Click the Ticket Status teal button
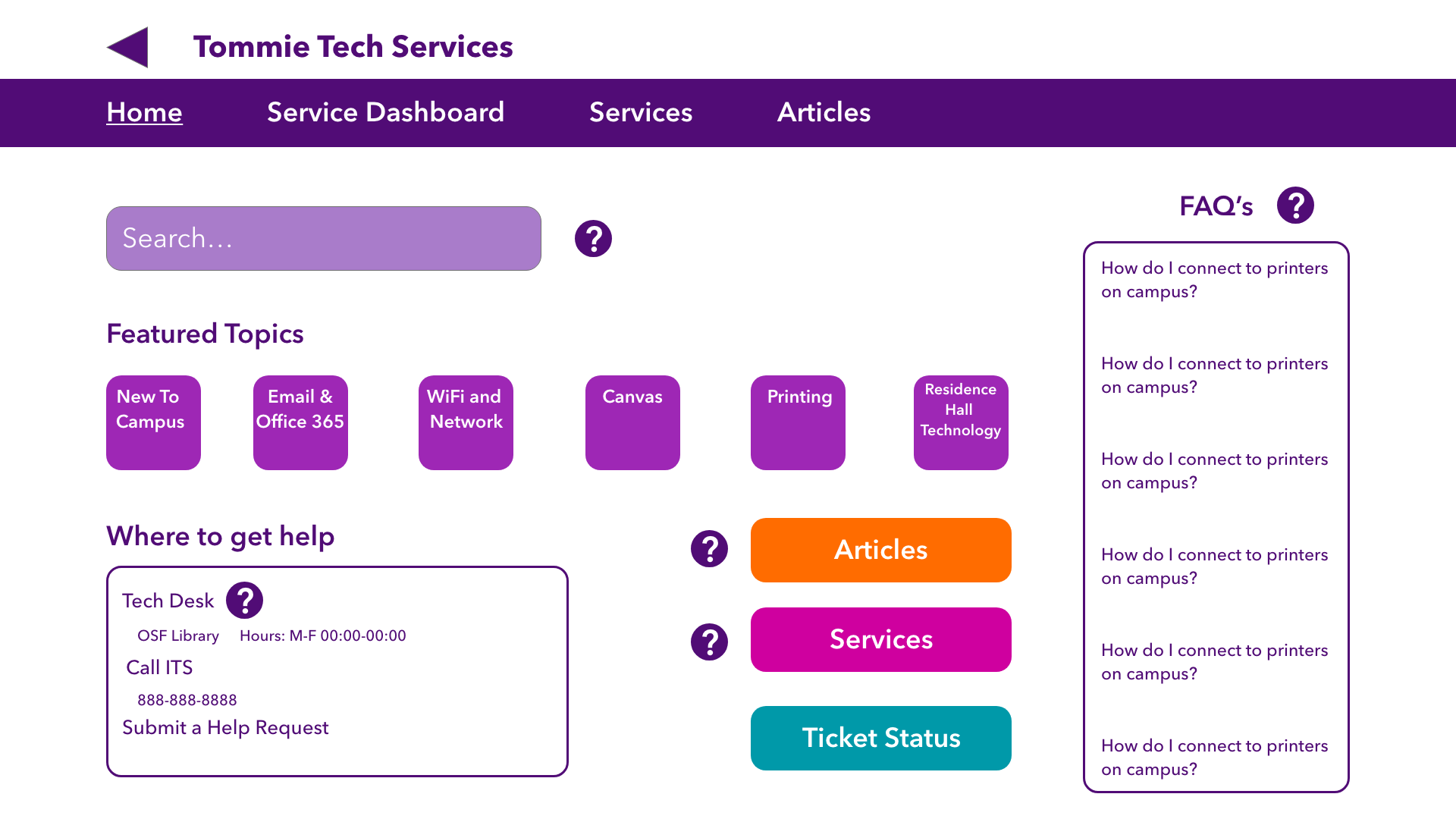The image size is (1456, 819). pyautogui.click(x=880, y=739)
